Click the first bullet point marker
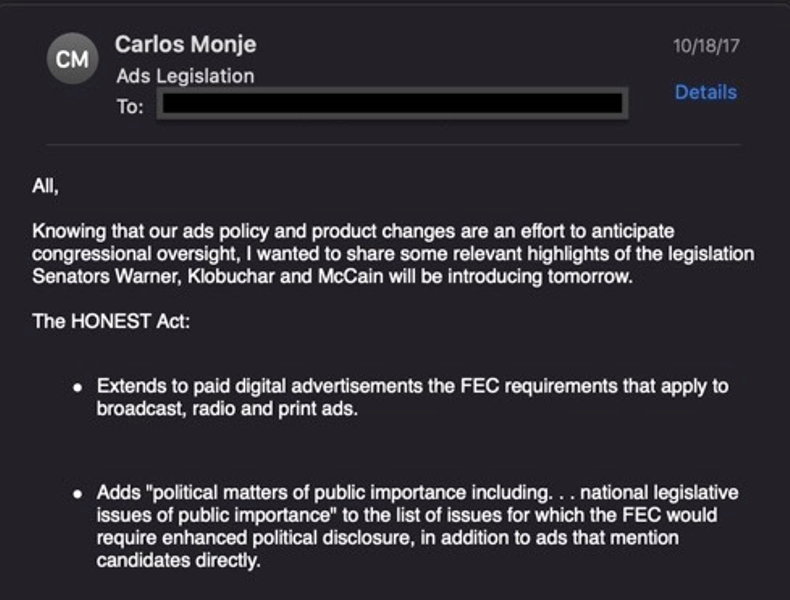This screenshot has width=790, height=600. 76,387
